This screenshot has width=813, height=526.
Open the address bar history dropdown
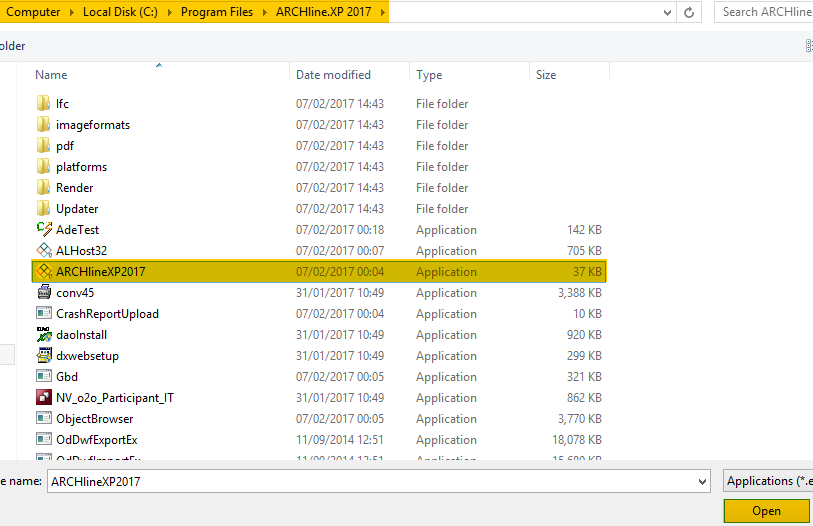point(667,12)
